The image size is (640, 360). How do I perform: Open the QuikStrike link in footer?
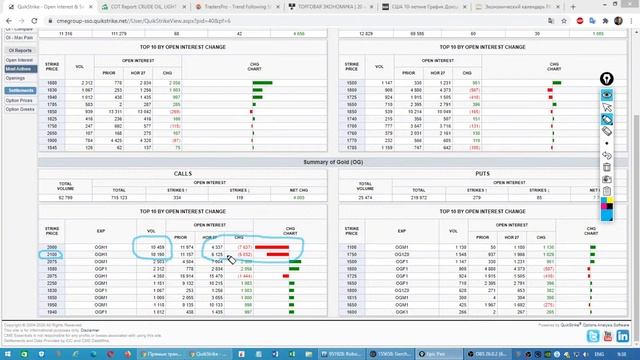pos(570,325)
